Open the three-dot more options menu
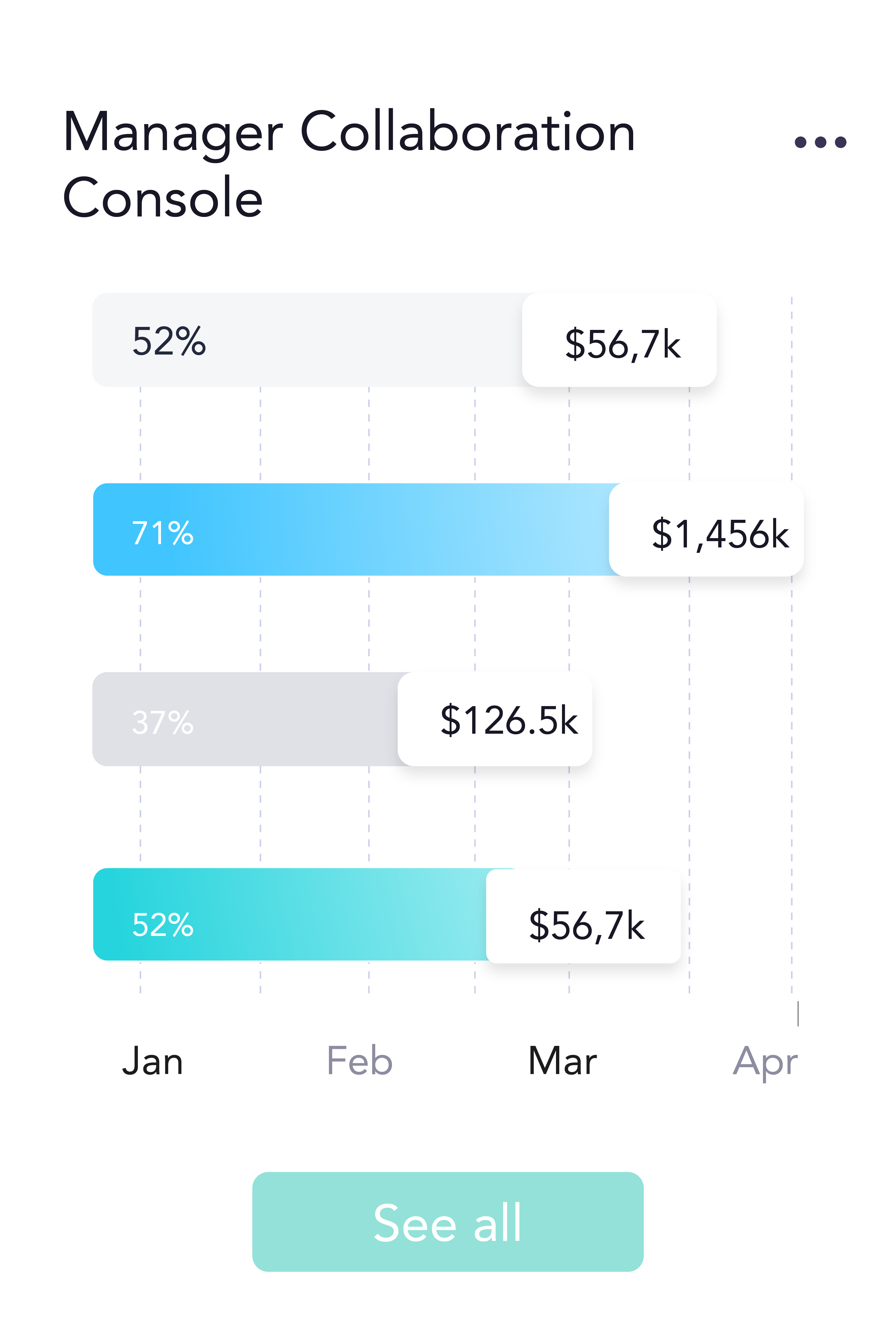 pos(820,142)
